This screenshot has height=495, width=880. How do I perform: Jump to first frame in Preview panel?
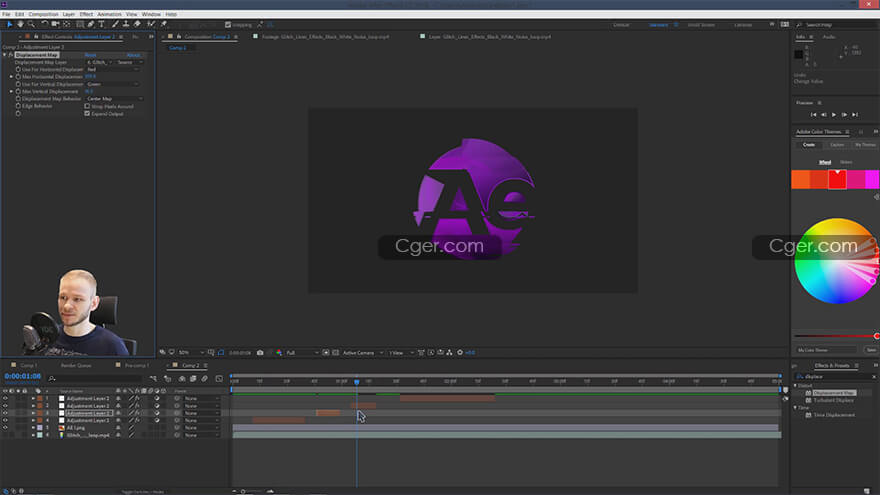[x=813, y=114]
